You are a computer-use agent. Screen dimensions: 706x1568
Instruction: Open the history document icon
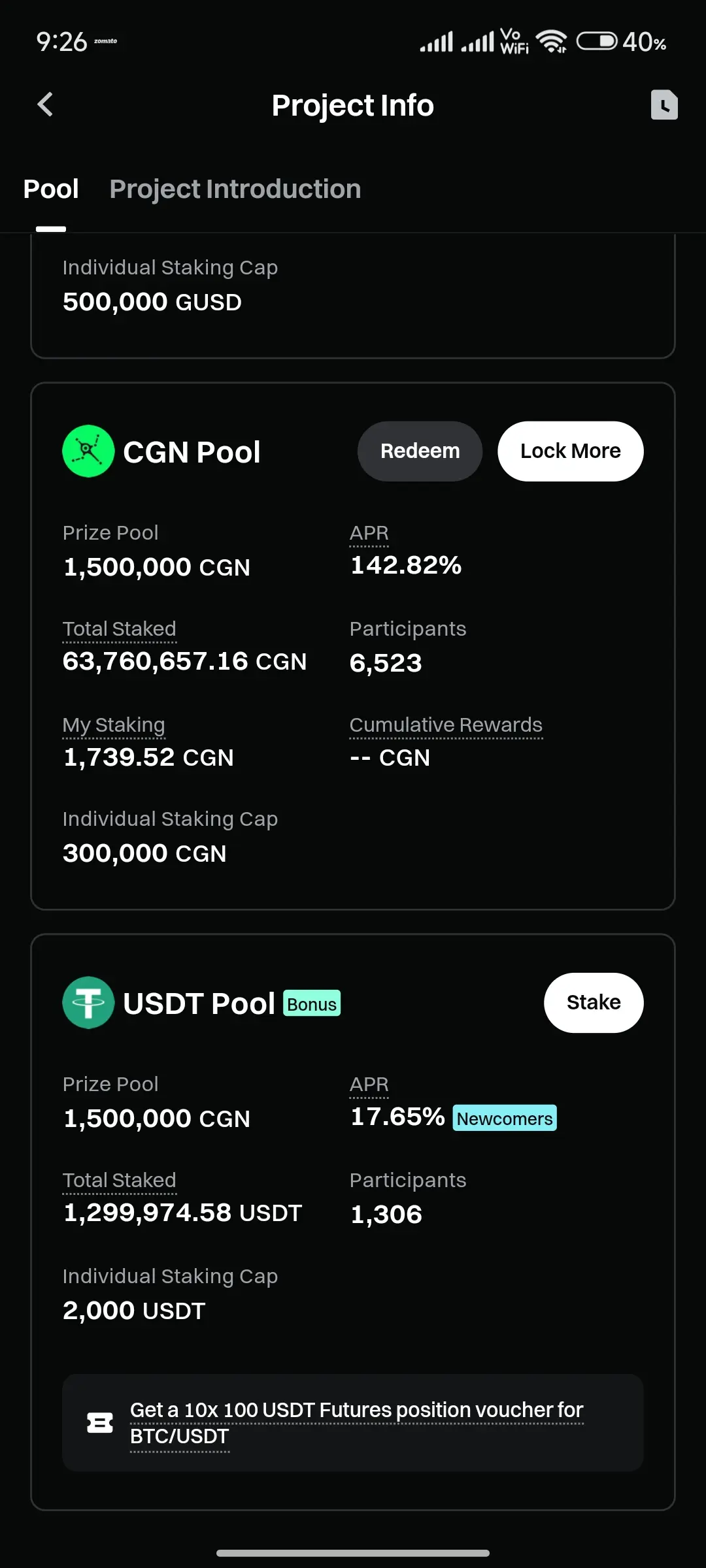click(x=664, y=105)
